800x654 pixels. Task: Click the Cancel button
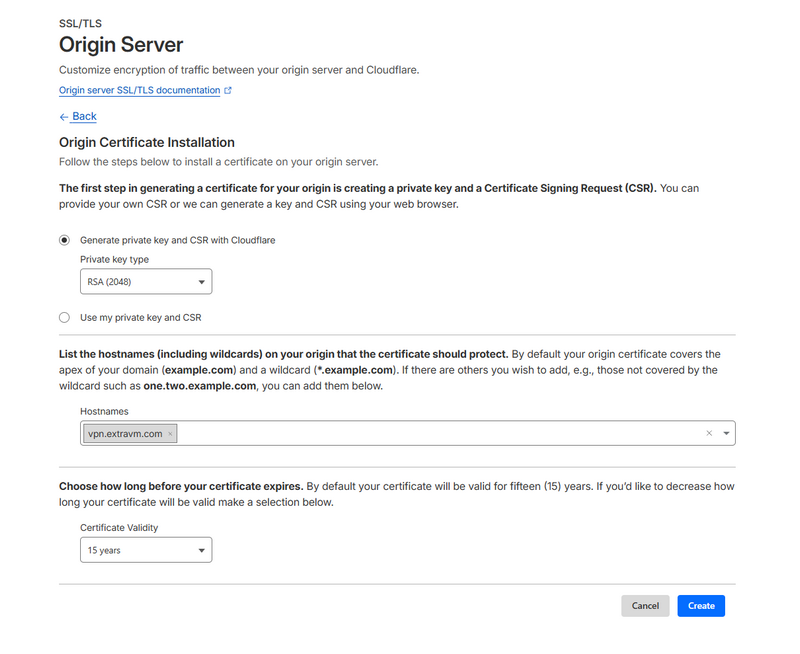645,606
